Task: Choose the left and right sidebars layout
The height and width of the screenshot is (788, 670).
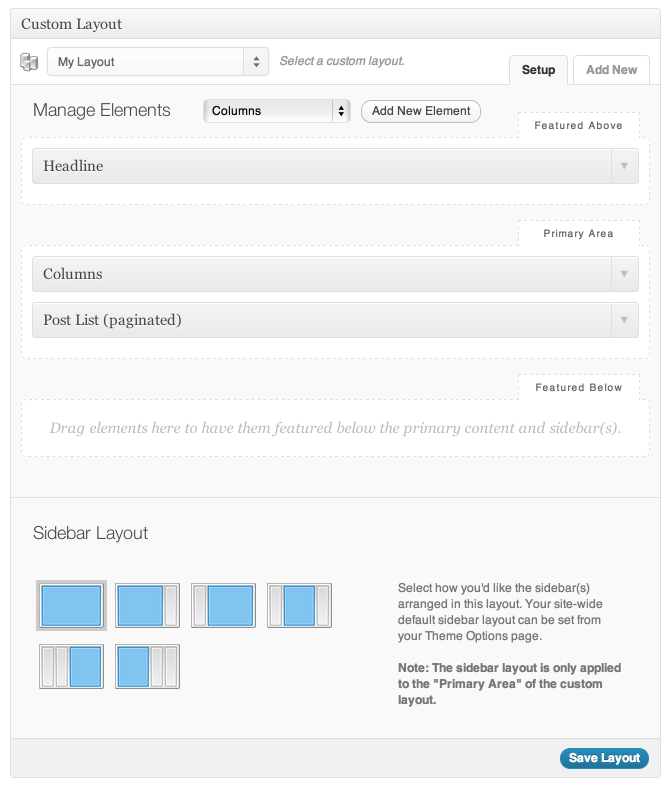Action: click(299, 606)
